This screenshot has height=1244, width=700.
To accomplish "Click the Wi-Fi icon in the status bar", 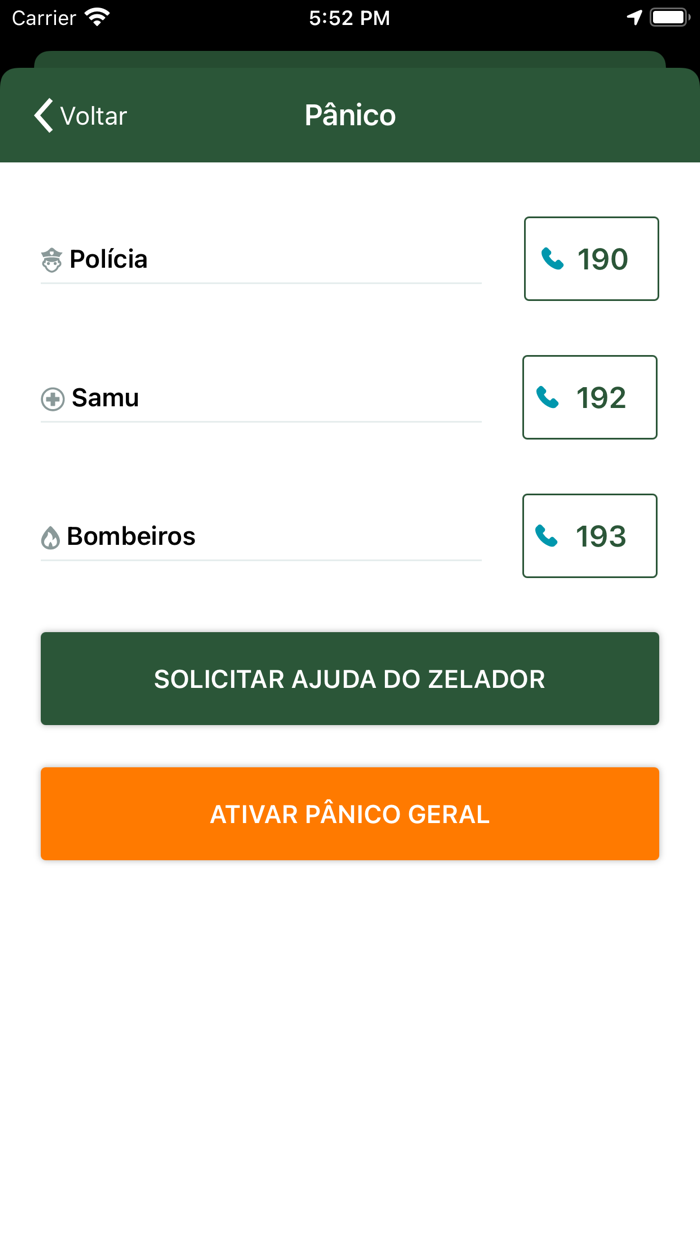I will [x=95, y=17].
